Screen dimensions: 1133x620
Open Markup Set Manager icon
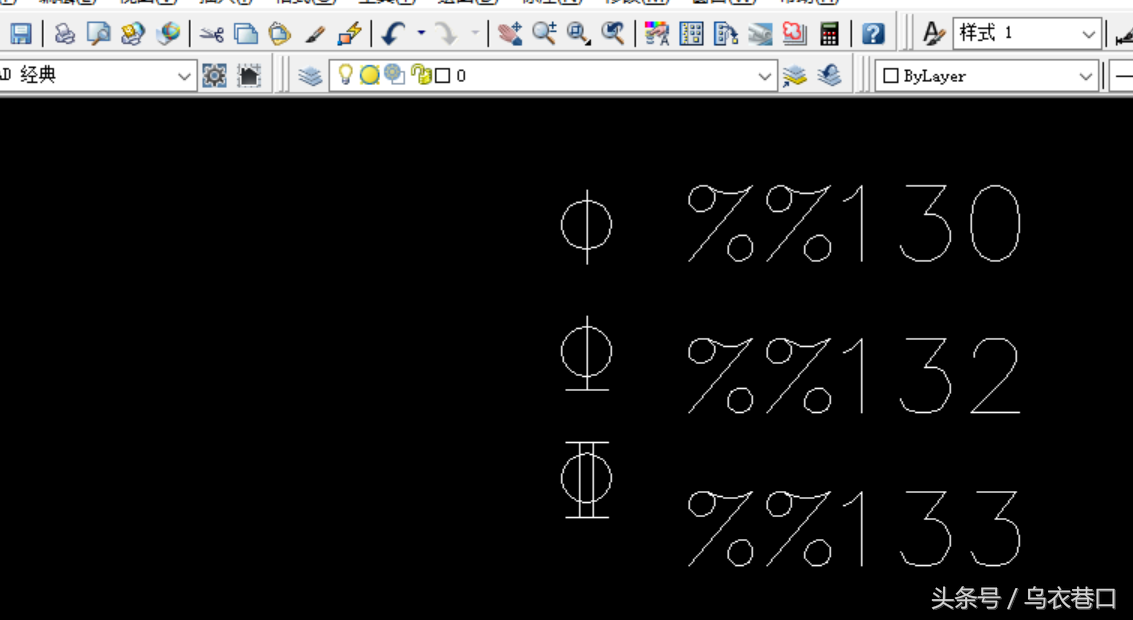[795, 33]
